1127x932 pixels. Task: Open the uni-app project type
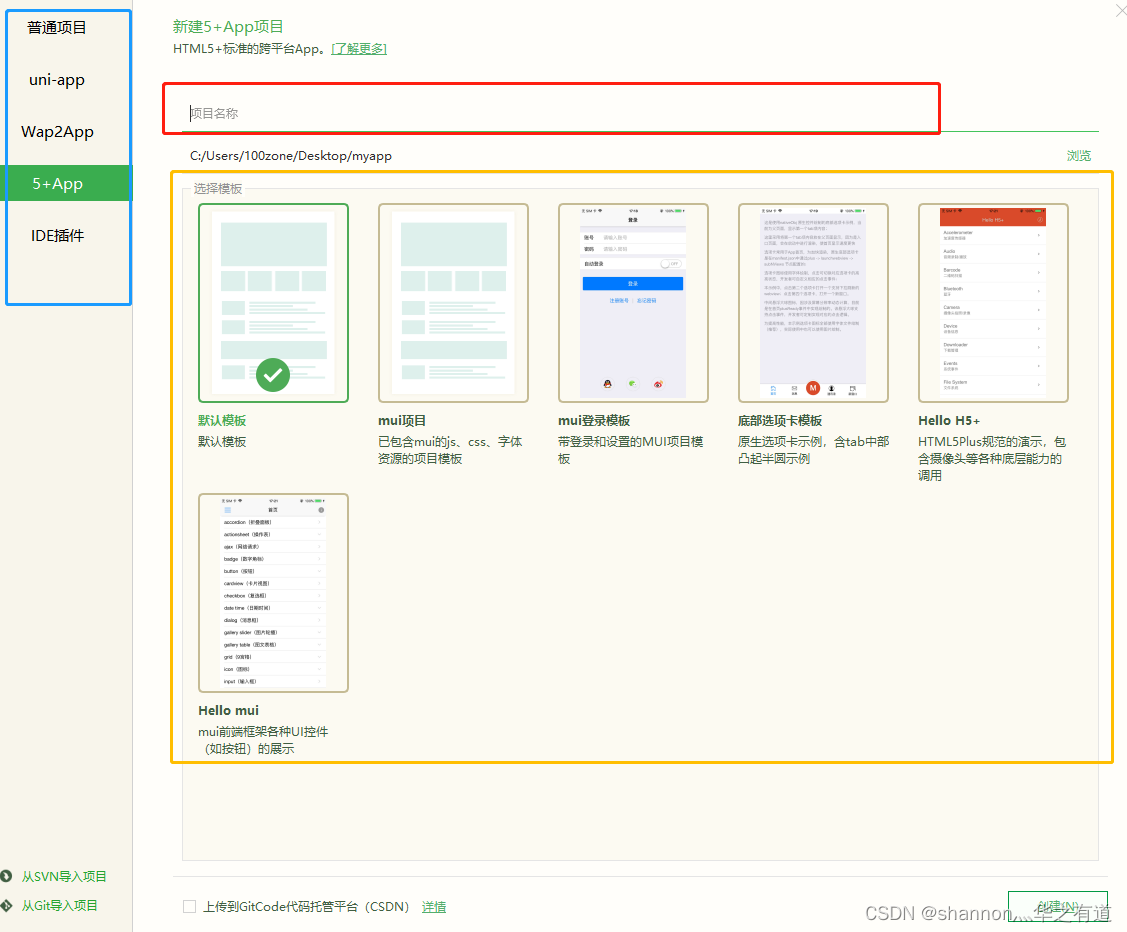tap(57, 79)
